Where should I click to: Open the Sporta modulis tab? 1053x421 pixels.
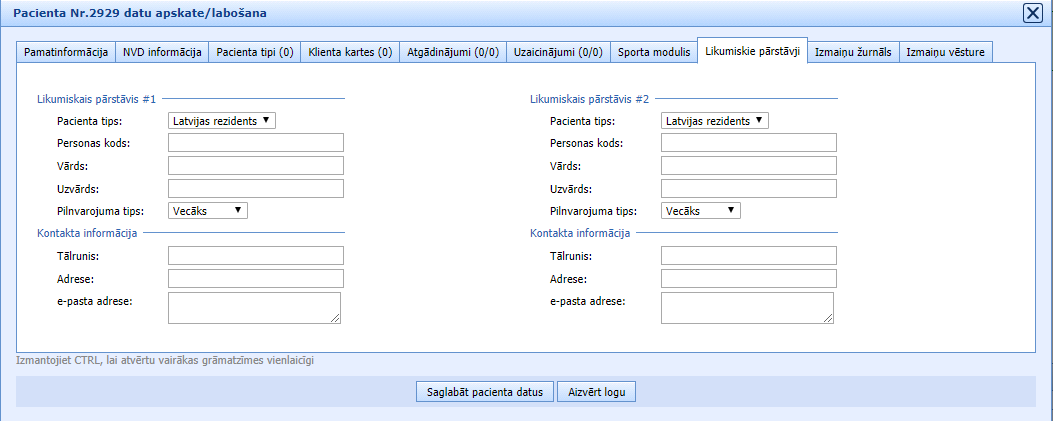[654, 52]
